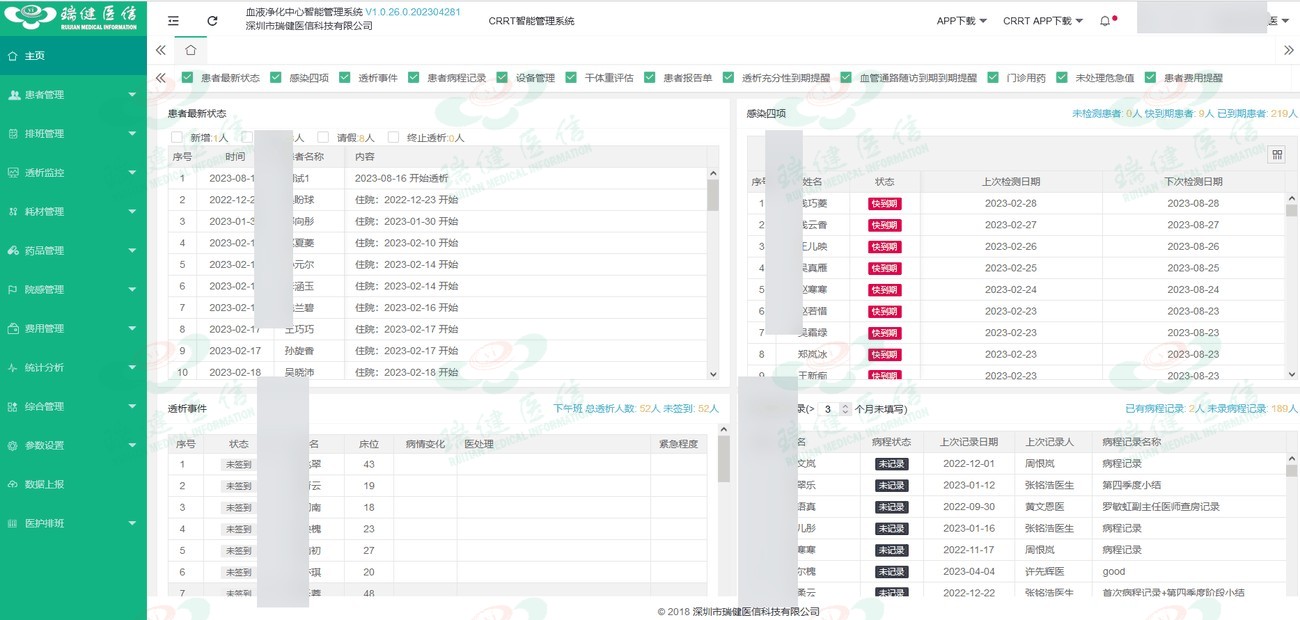
Task: Open the grid column settings in 感染四项 panel
Action: pyautogui.click(x=1277, y=154)
